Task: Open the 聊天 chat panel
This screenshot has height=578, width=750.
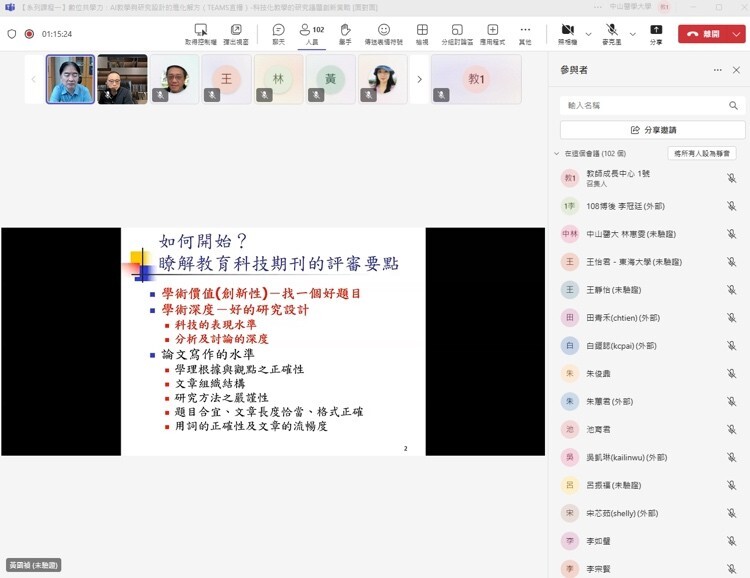Action: point(279,33)
